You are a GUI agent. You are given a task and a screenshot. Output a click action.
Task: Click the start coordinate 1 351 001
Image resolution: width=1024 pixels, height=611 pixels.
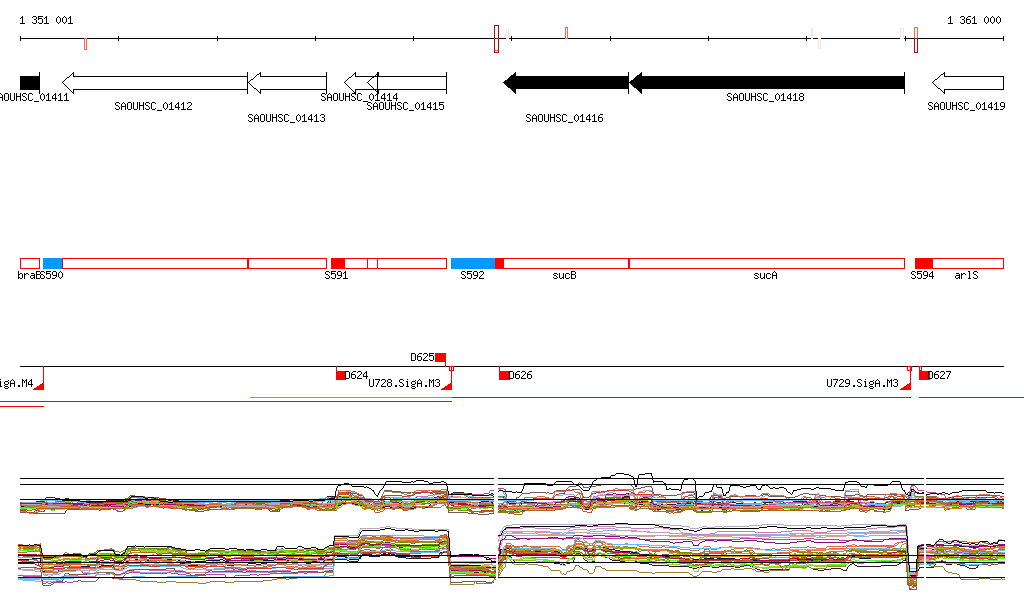46,20
